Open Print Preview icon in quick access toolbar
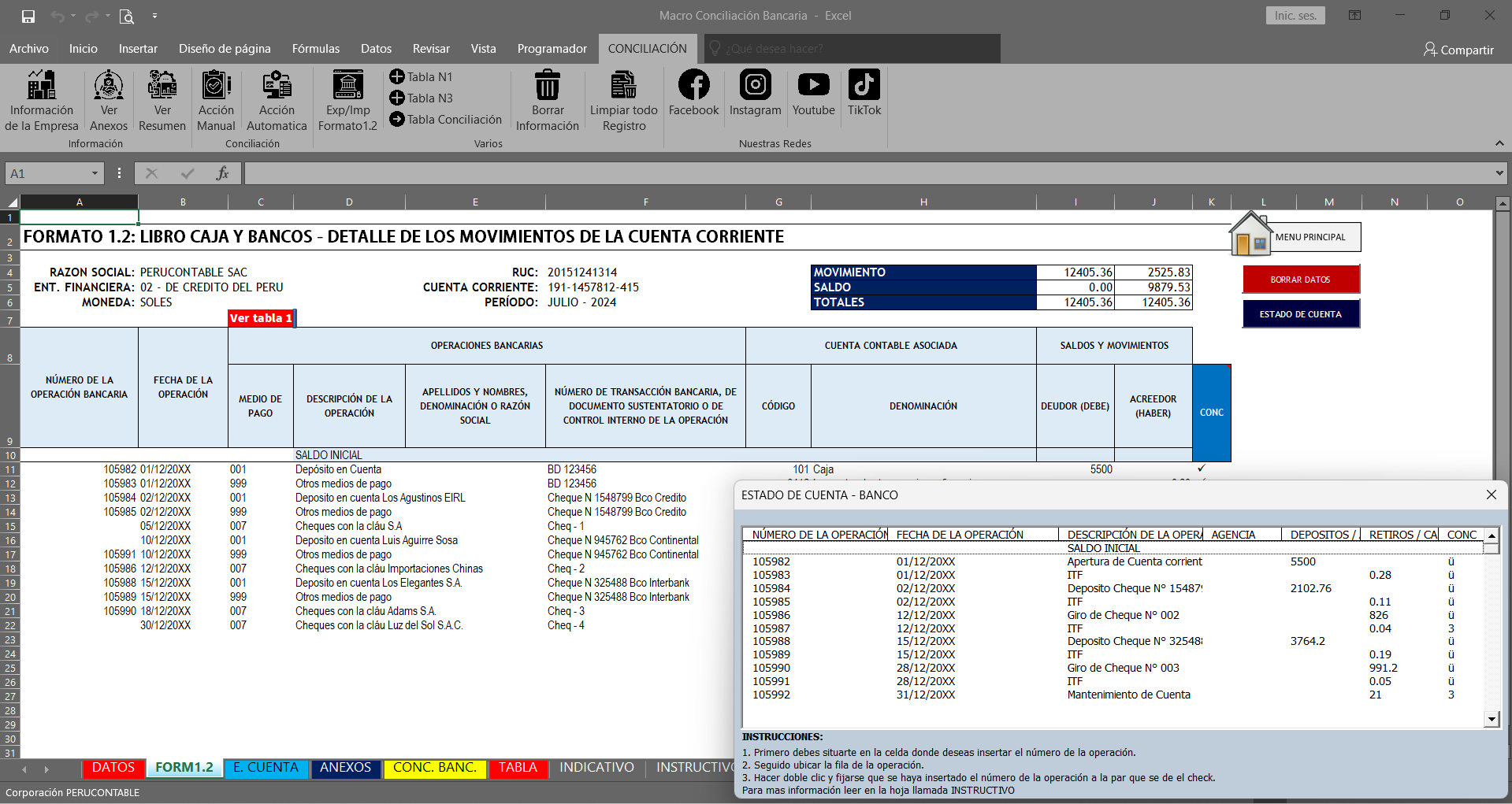This screenshot has height=804, width=1512. 126,16
